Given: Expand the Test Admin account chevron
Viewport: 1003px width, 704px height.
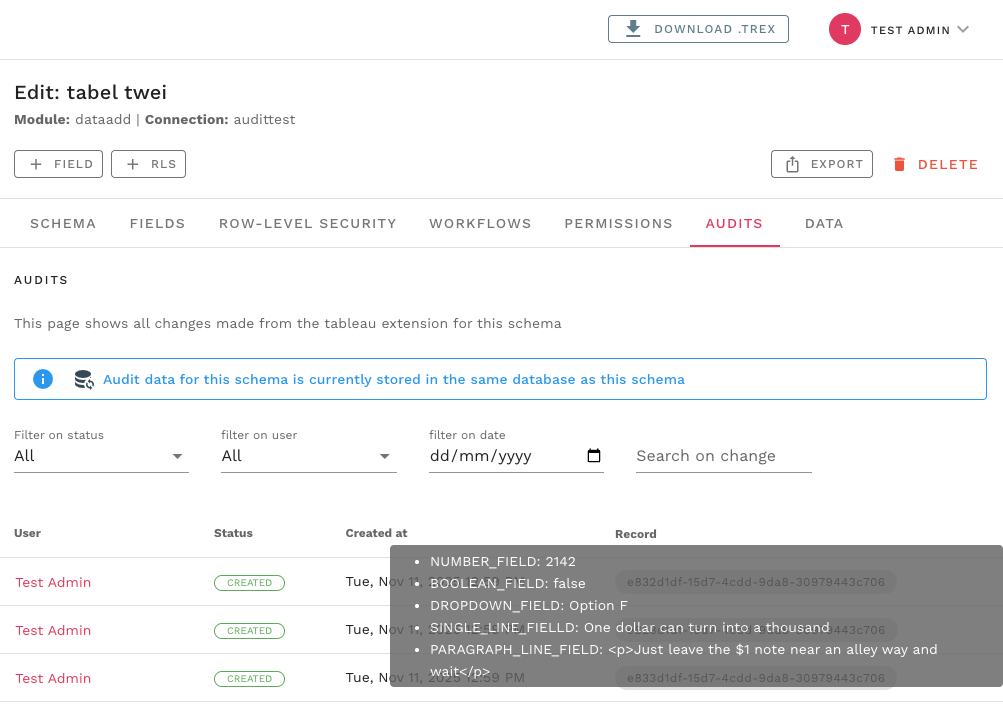Looking at the screenshot, I should click(963, 29).
